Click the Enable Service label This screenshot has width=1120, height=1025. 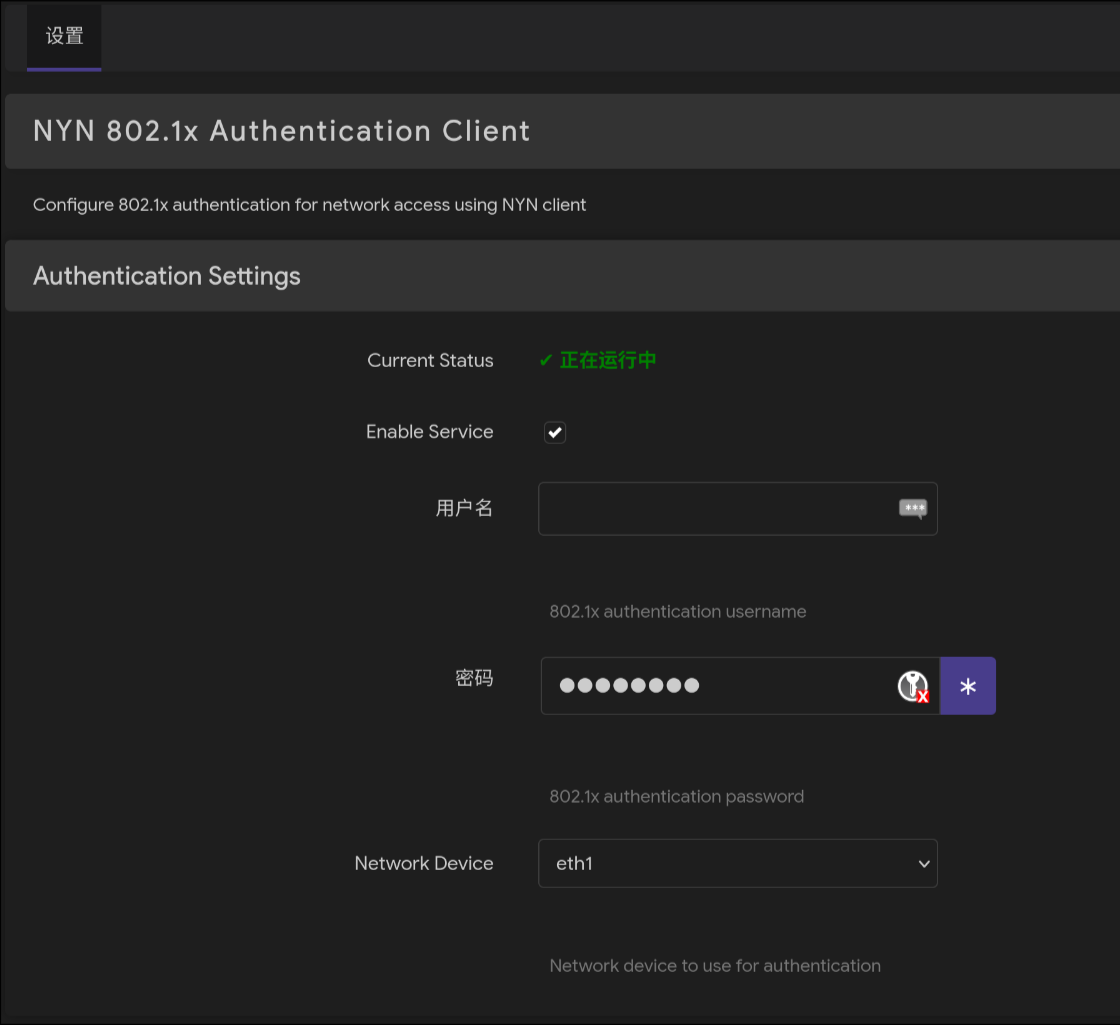(429, 432)
